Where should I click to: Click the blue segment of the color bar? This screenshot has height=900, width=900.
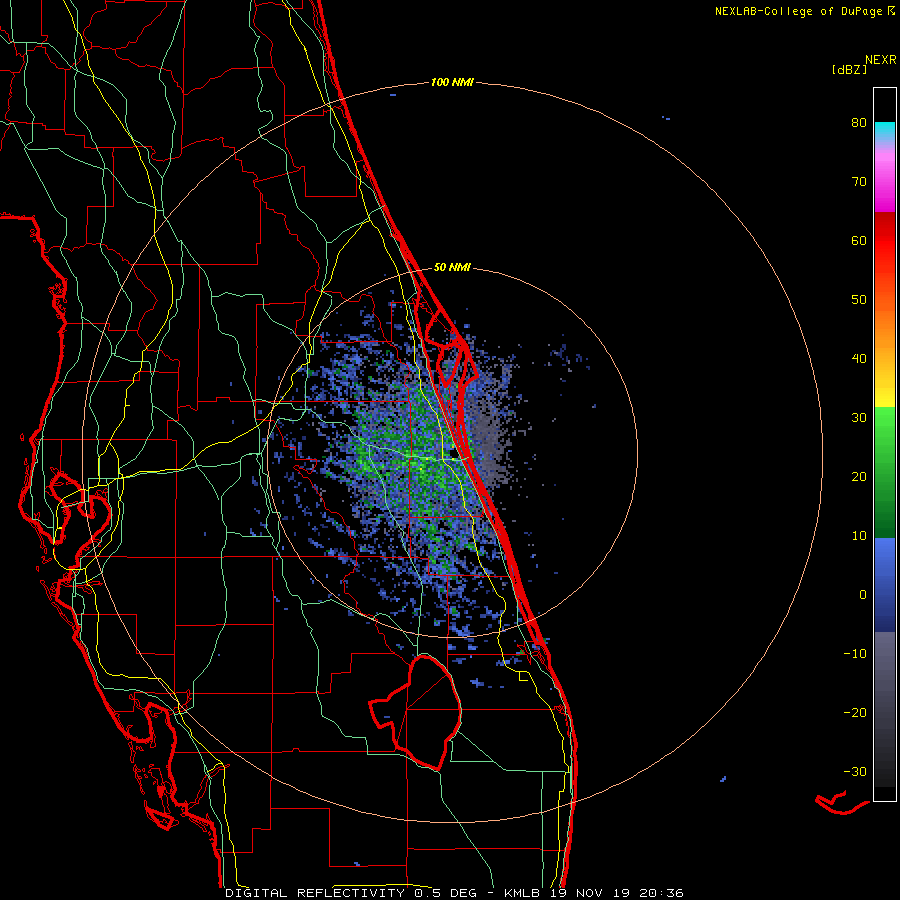(885, 585)
